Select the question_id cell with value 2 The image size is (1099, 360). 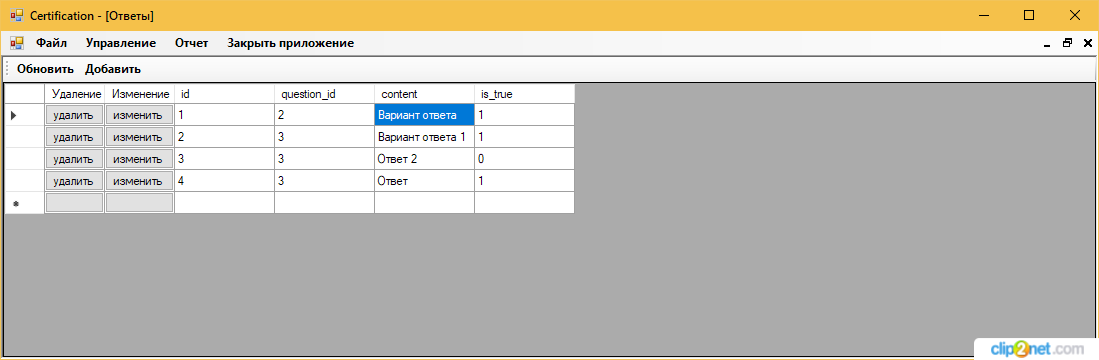[x=325, y=115]
